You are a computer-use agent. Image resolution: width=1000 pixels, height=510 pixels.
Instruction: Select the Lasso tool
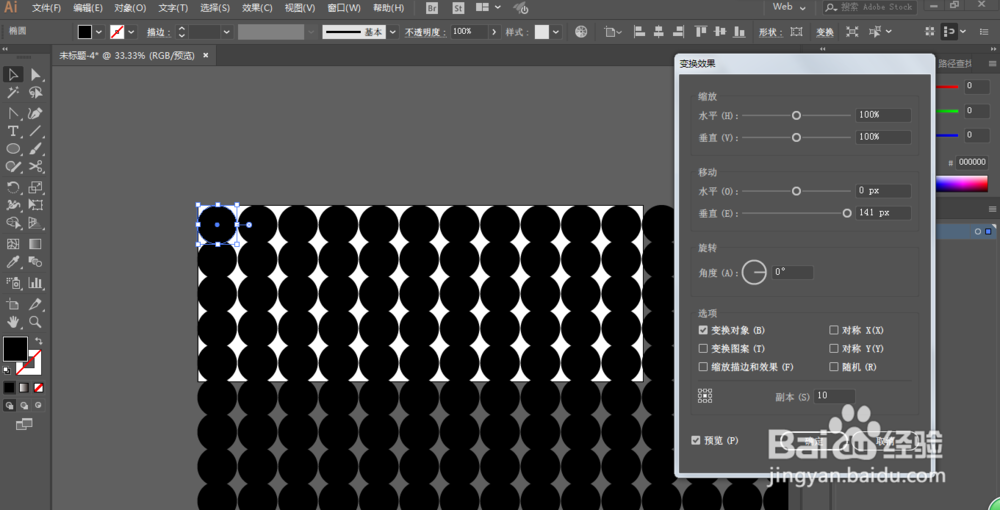tap(36, 93)
